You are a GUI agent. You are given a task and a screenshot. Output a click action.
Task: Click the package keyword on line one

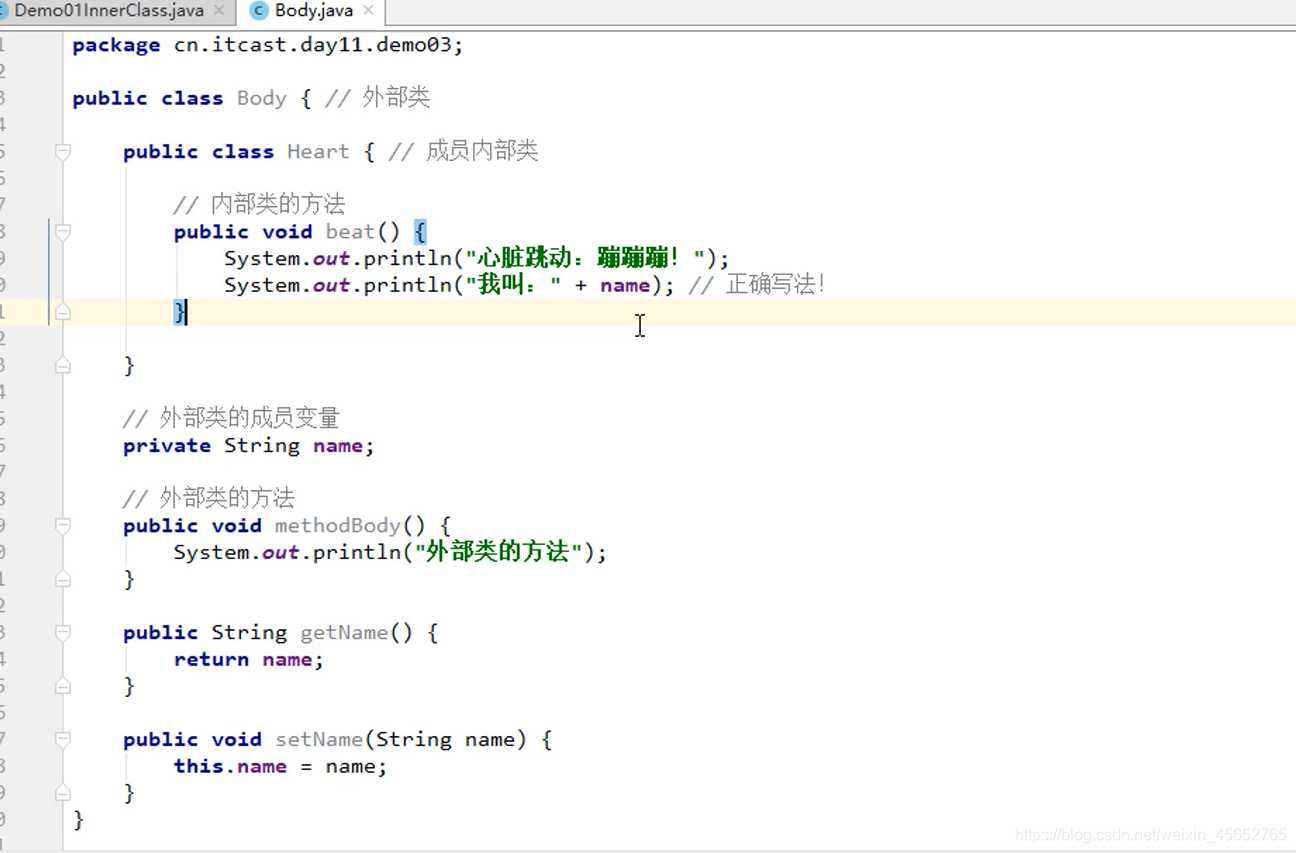point(116,45)
